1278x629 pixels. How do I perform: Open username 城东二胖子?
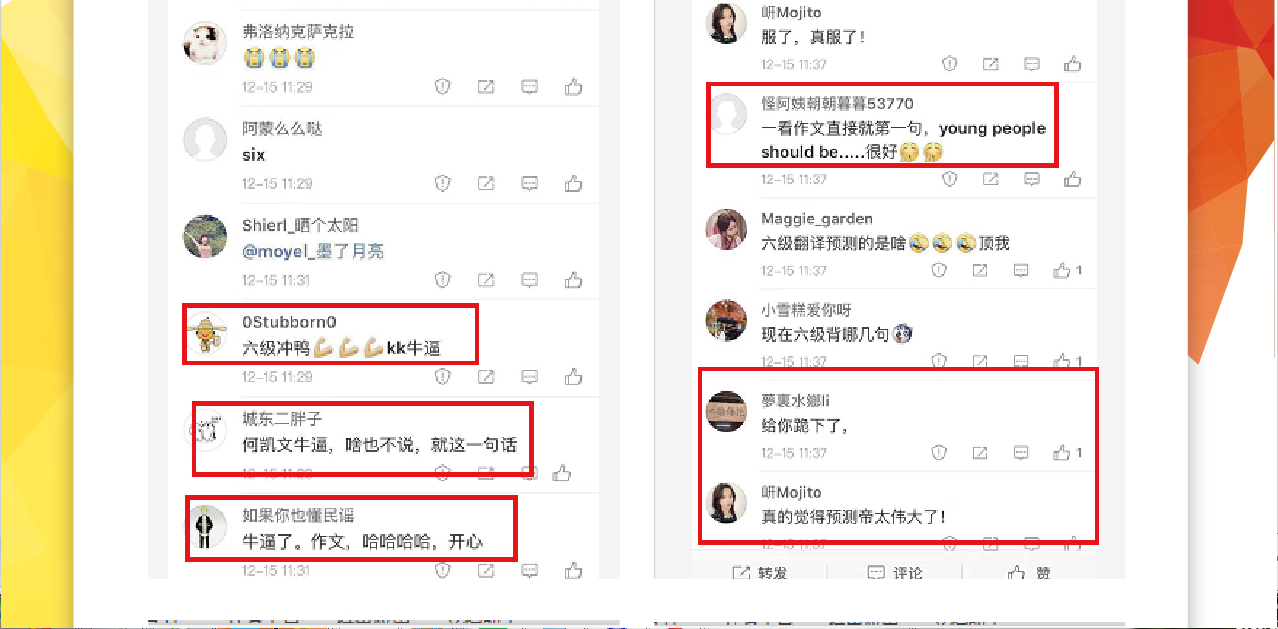pyautogui.click(x=282, y=419)
